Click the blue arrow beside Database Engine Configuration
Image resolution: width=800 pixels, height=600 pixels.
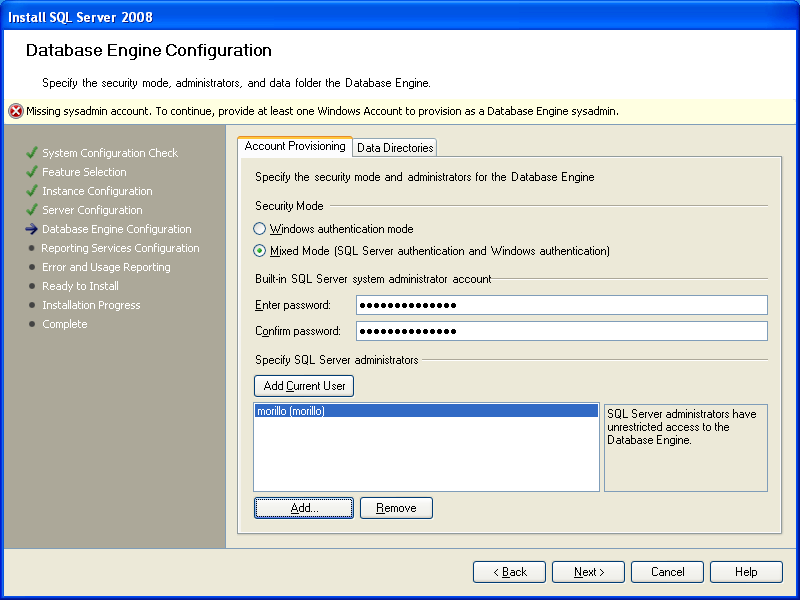click(32, 229)
